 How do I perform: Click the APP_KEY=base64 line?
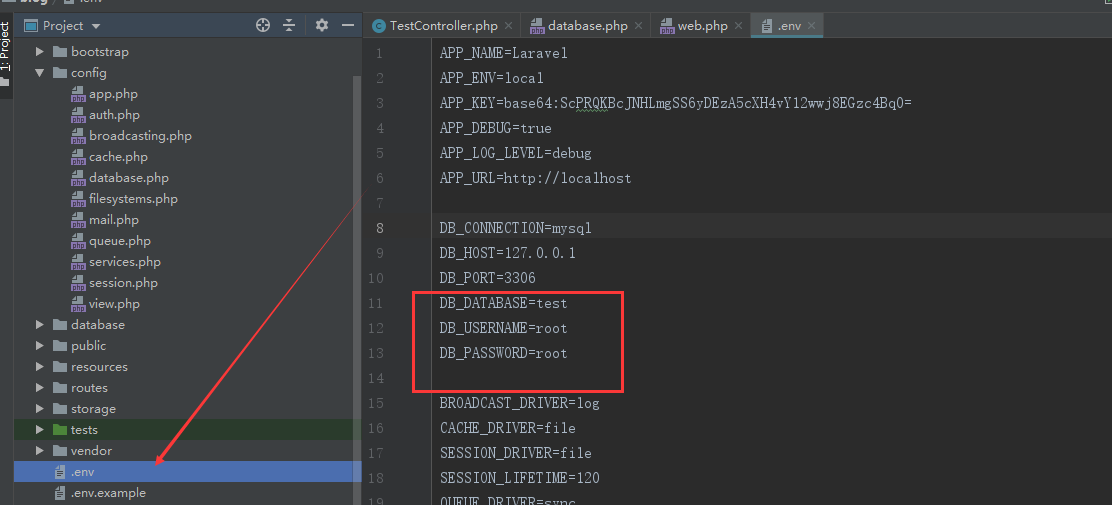[675, 104]
